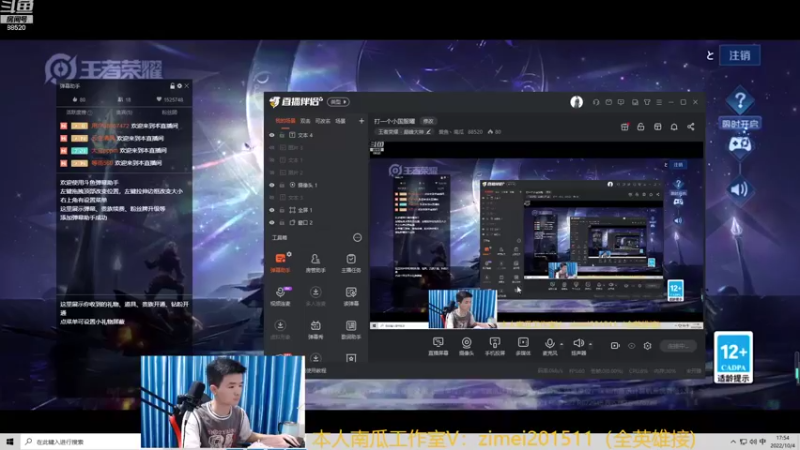
Task: Open the 数据助手 tool
Action: tap(351, 330)
